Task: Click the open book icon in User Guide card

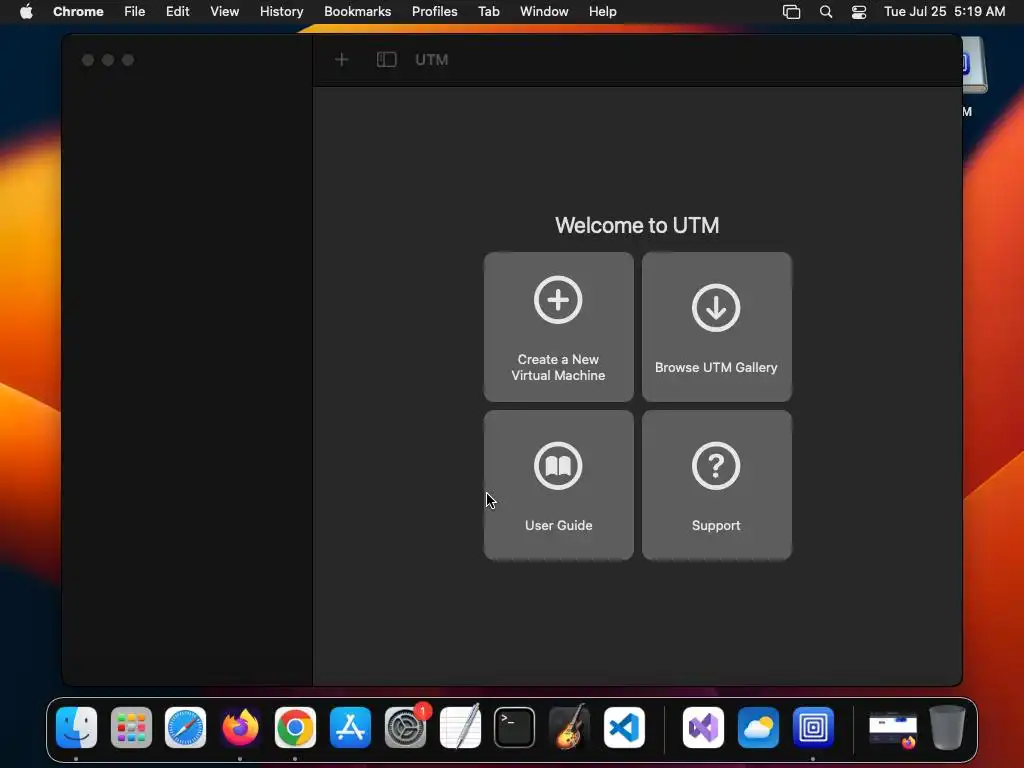Action: coord(558,466)
